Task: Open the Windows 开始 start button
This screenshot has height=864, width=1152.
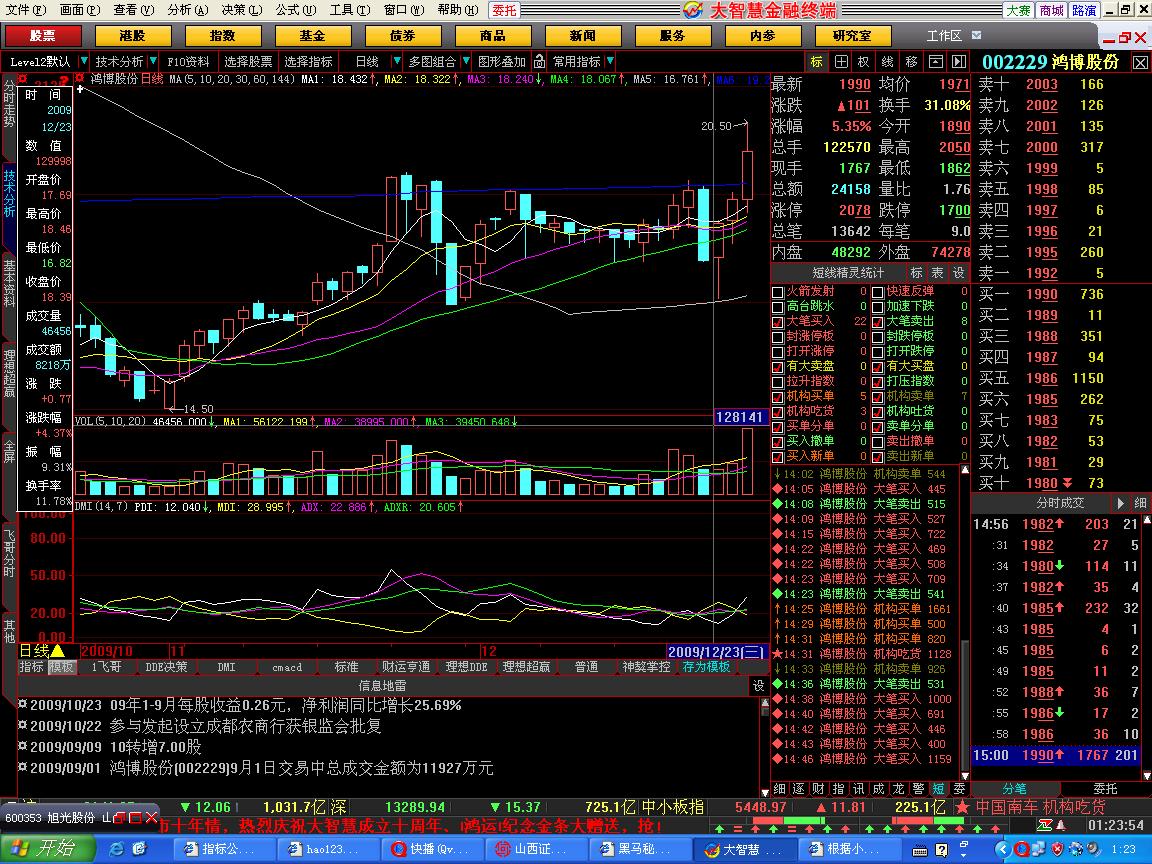Action: tap(48, 849)
